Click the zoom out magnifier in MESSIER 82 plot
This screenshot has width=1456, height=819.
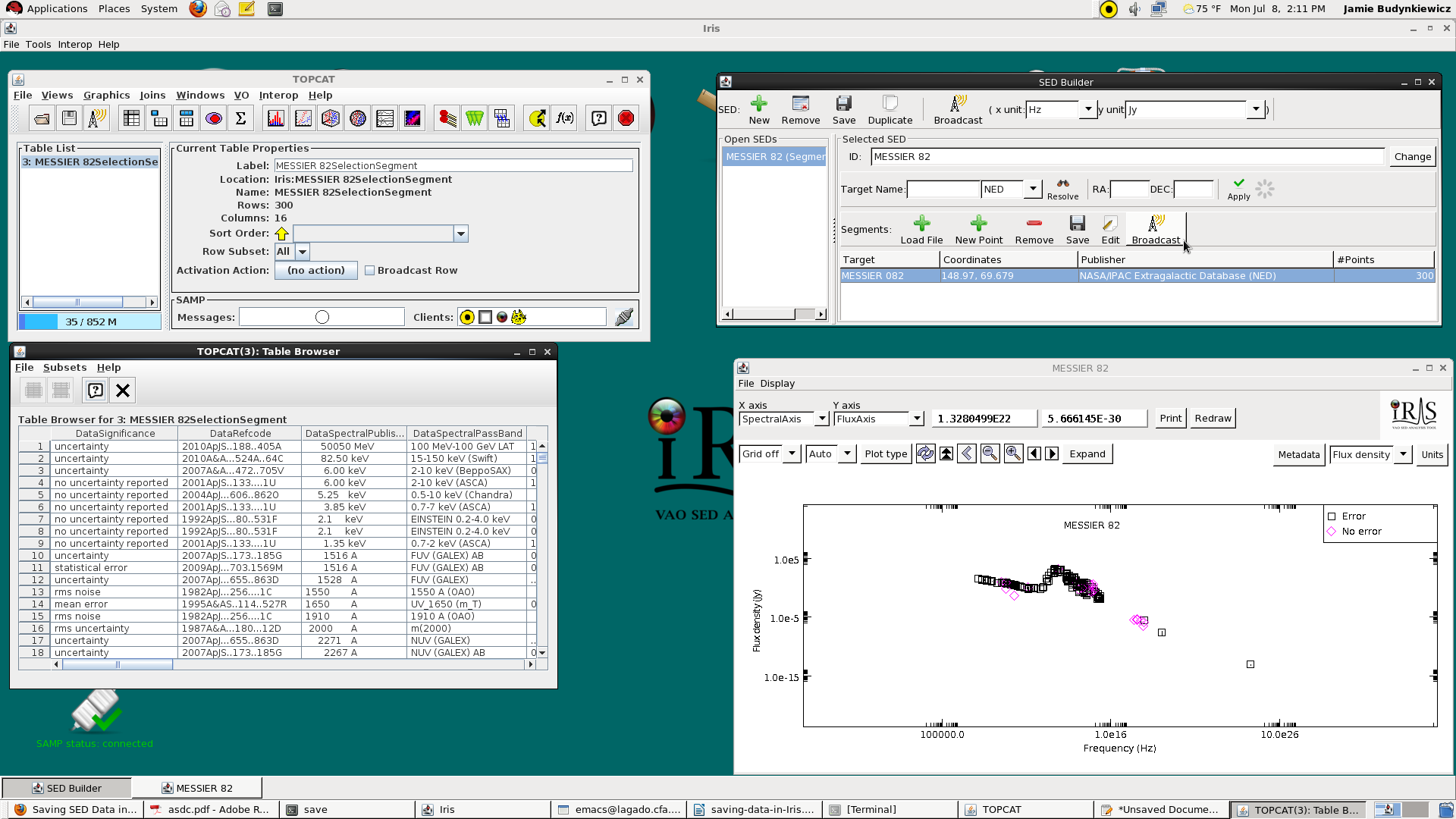tap(990, 453)
